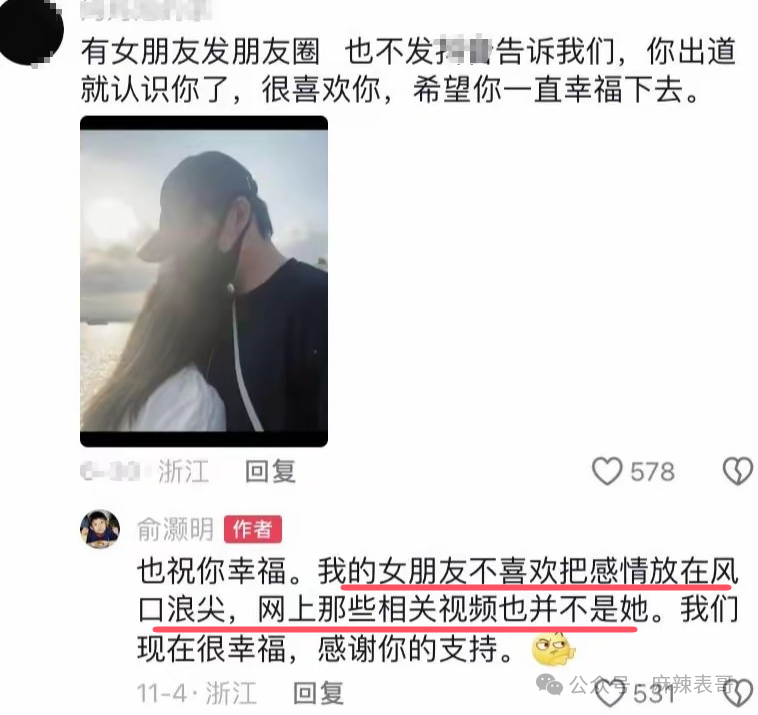Click the 回复 button under the top comment
The height and width of the screenshot is (715, 758).
tap(270, 471)
